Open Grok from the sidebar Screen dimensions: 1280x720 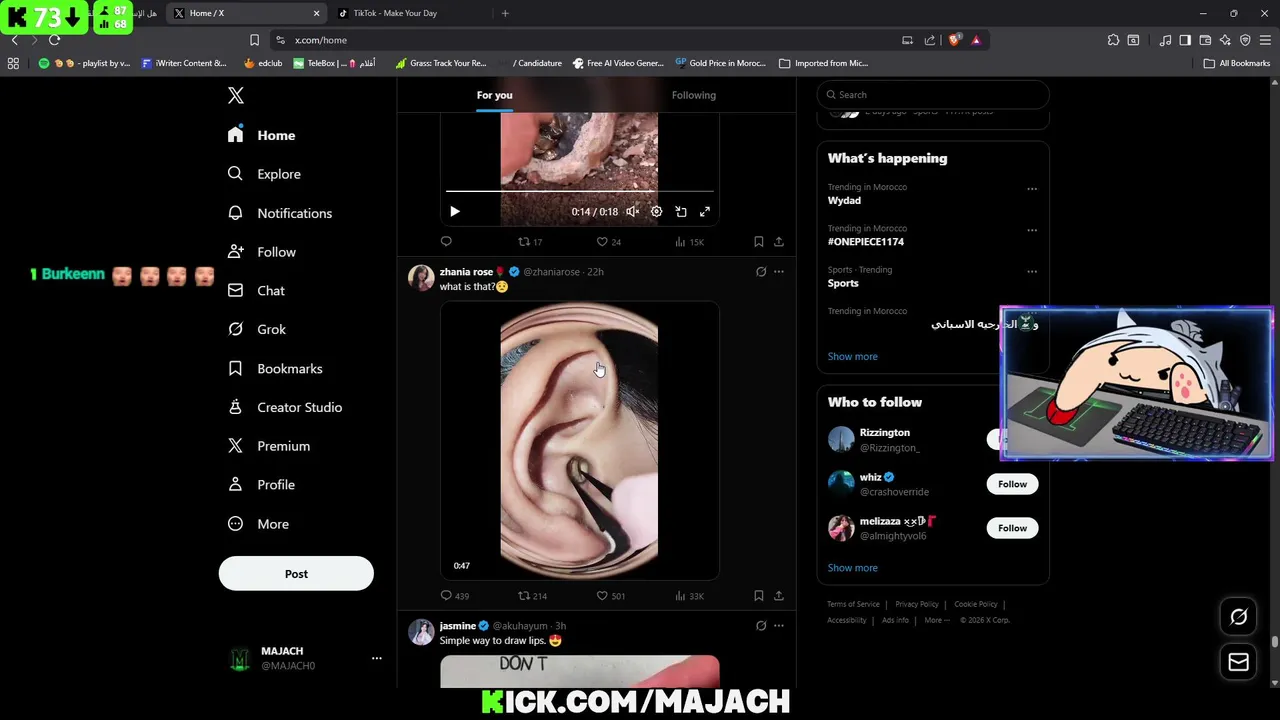[x=257, y=329]
